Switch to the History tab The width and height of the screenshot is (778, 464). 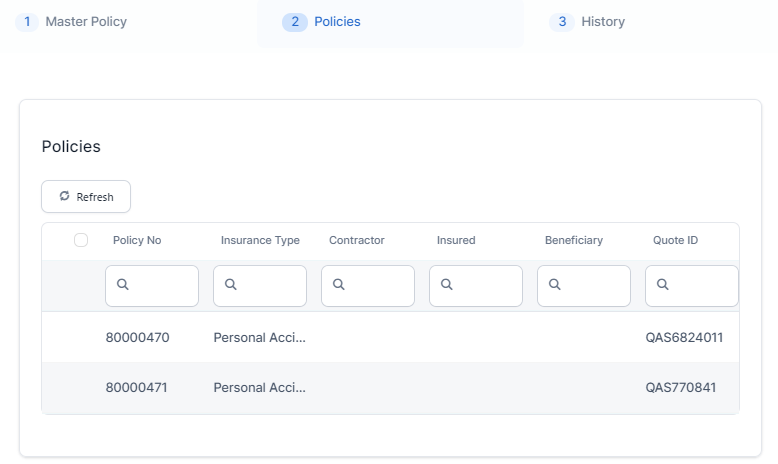coord(602,22)
